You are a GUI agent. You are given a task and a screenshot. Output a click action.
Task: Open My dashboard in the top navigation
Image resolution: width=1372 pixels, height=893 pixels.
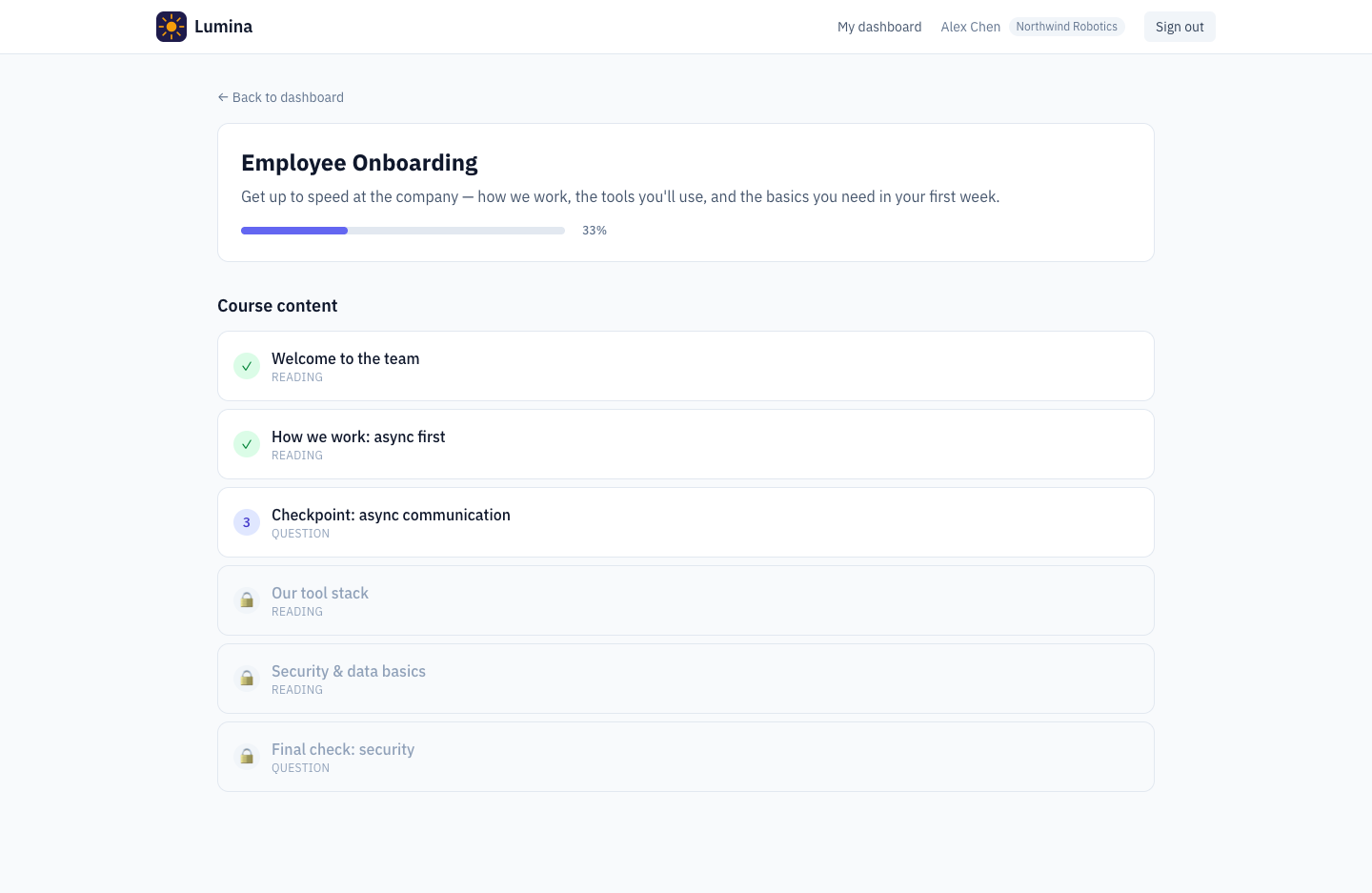pos(879,27)
